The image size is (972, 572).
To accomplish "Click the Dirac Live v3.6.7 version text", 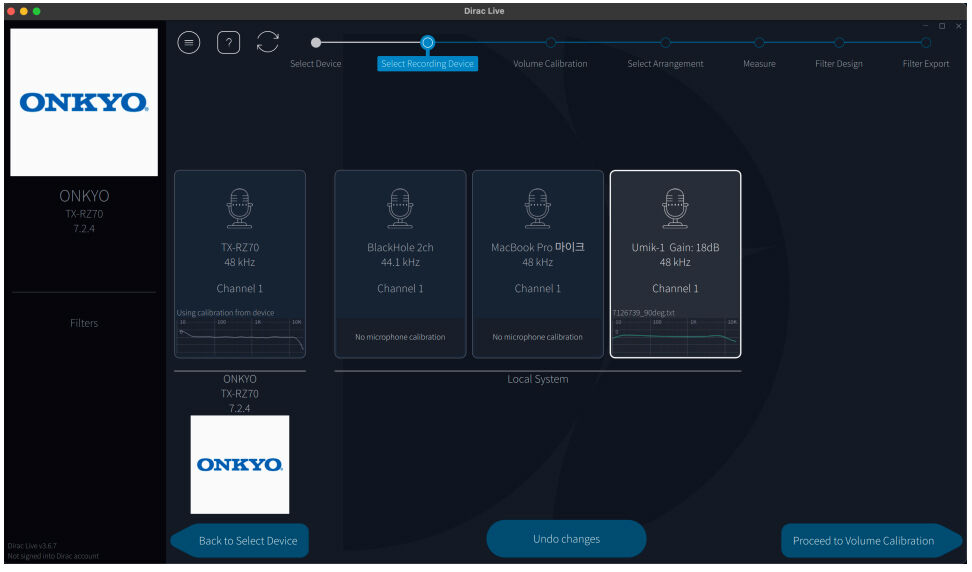I will tap(32, 546).
